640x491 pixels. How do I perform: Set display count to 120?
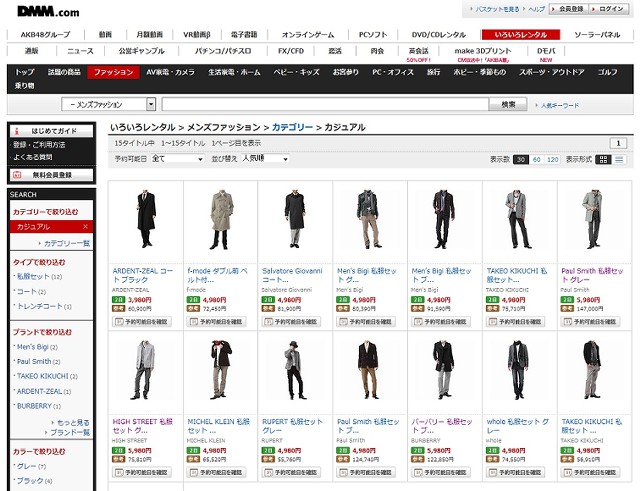click(552, 160)
